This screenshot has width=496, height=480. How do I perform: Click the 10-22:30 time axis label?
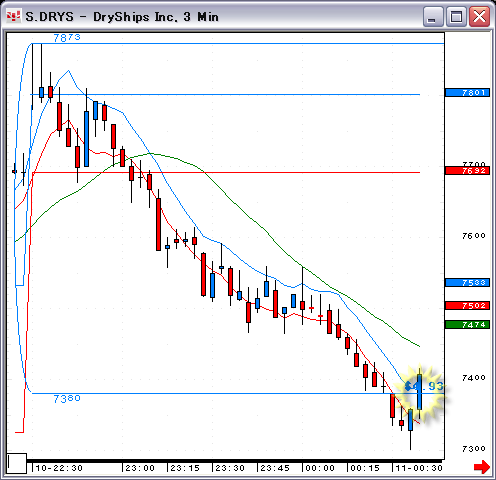59,468
